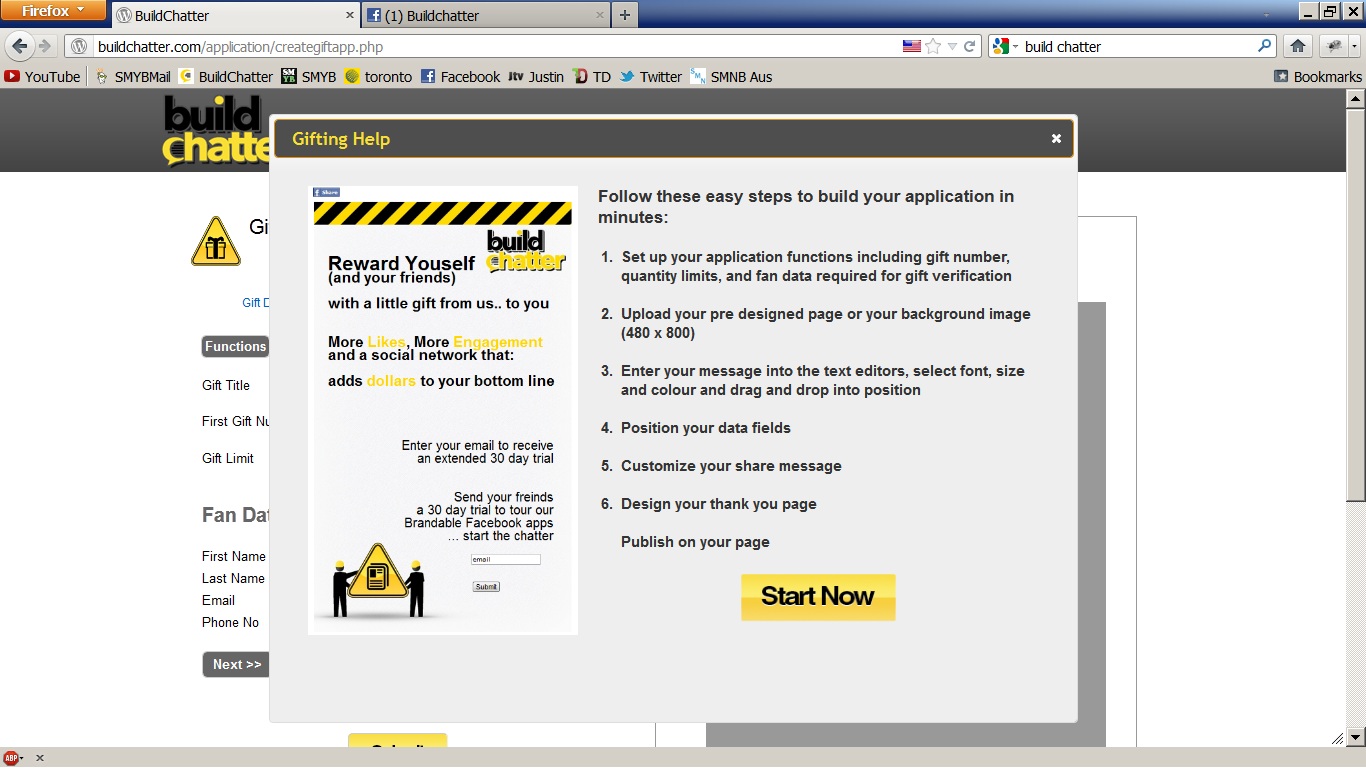
Task: Click the US flag icon in the address bar
Action: [x=911, y=46]
